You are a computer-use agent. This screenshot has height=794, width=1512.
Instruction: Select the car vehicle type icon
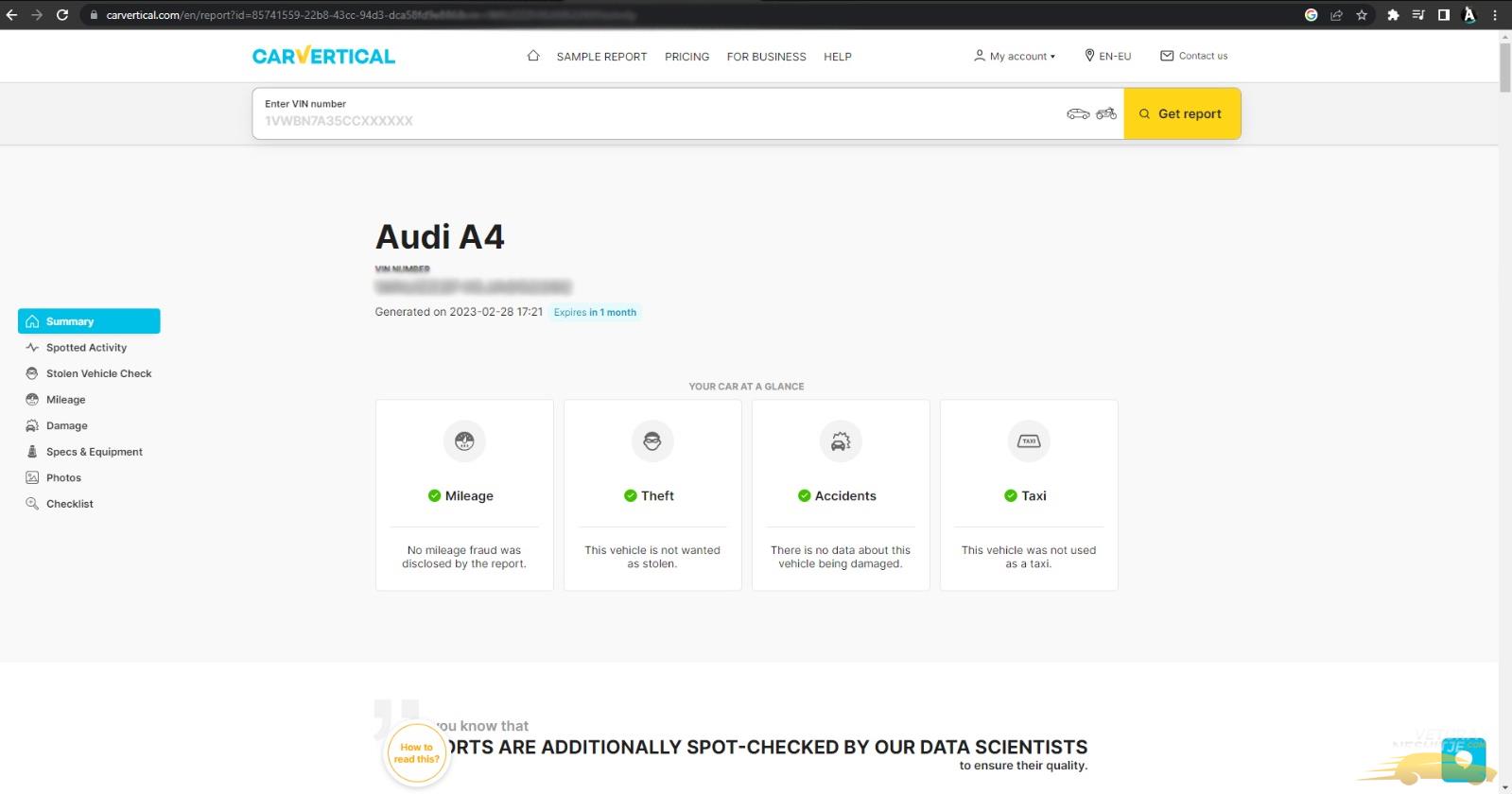(x=1078, y=113)
